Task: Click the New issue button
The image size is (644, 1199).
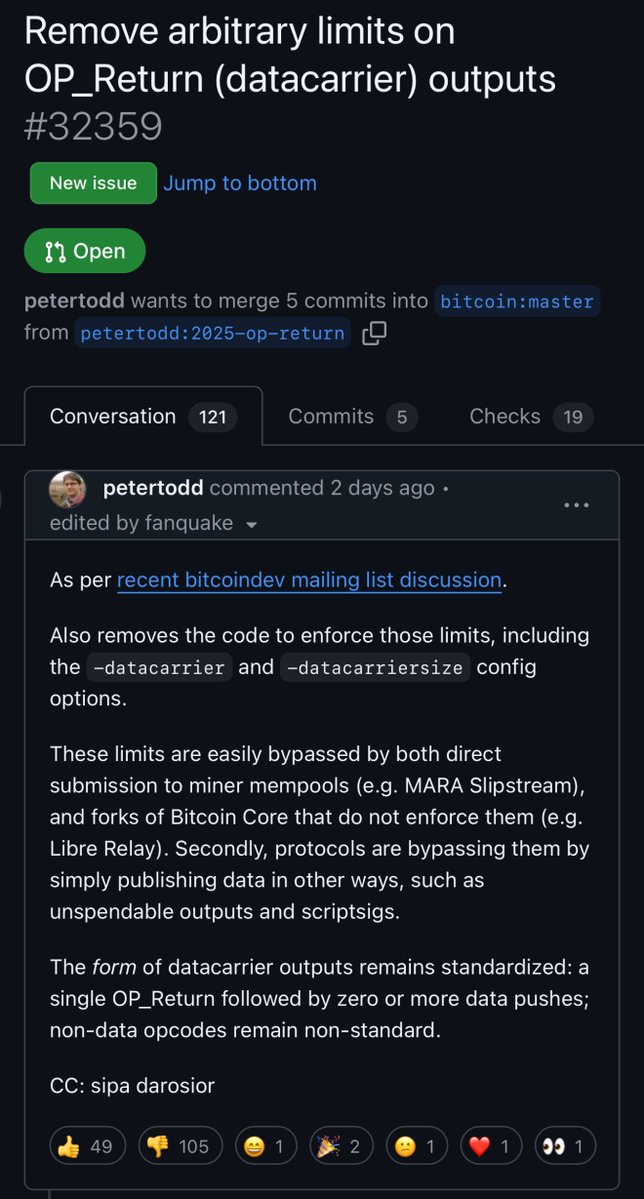Action: [93, 183]
